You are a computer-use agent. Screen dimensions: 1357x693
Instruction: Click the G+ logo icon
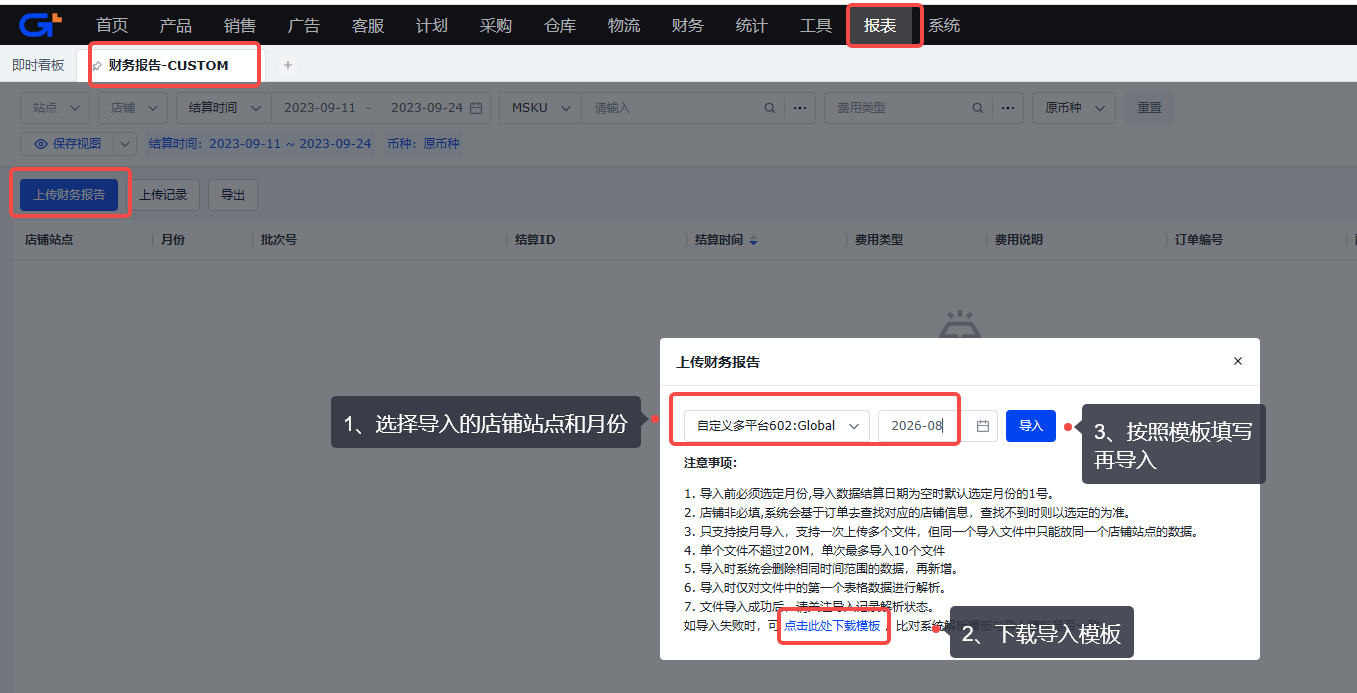point(40,25)
